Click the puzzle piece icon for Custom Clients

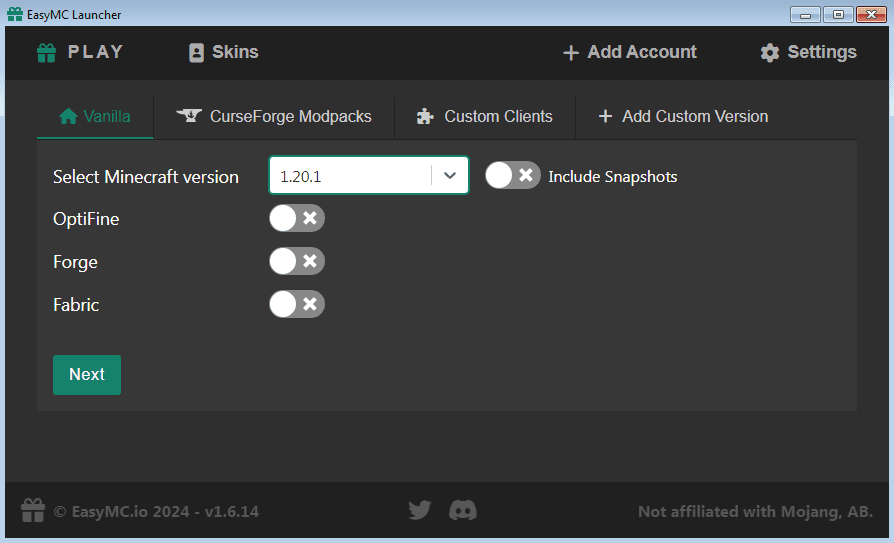425,116
